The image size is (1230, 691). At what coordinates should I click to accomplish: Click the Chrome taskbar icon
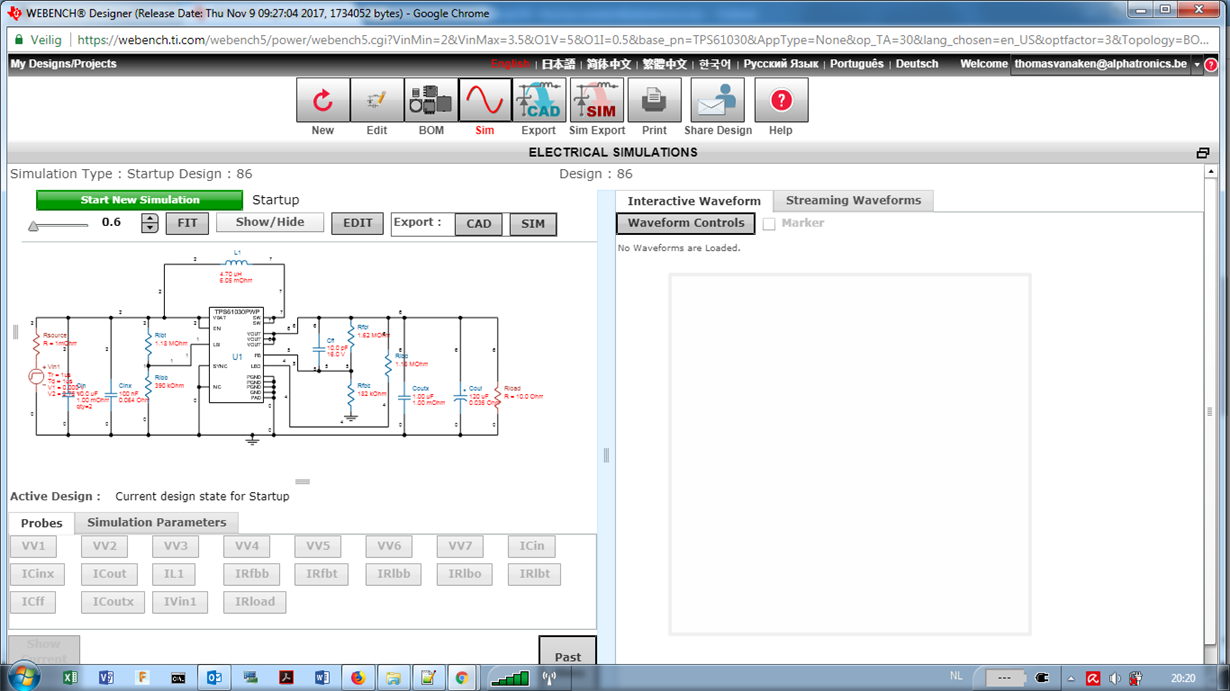[462, 678]
